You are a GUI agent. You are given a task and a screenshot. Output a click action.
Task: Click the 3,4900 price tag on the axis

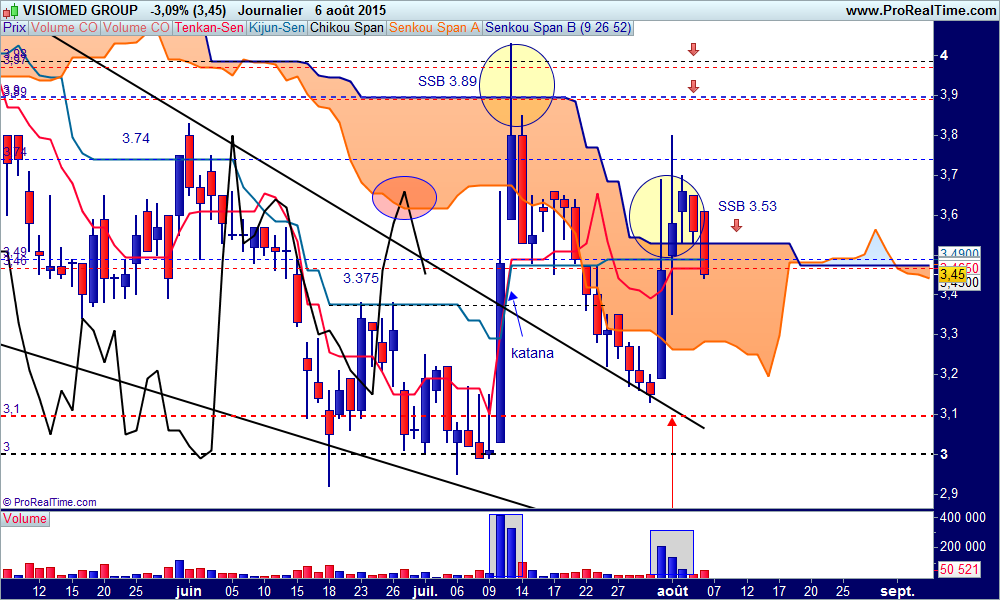[959, 254]
